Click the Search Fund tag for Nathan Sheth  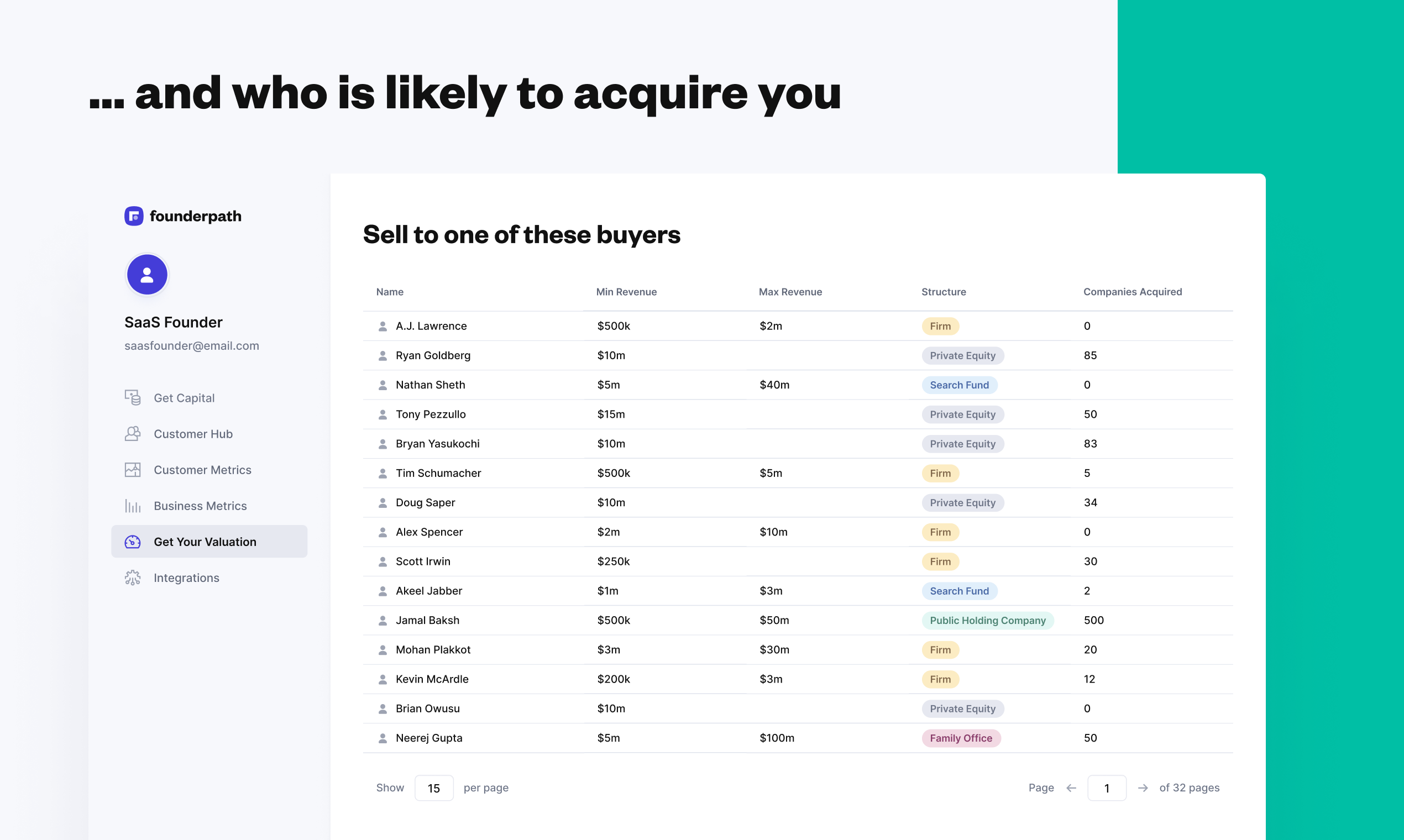point(959,384)
